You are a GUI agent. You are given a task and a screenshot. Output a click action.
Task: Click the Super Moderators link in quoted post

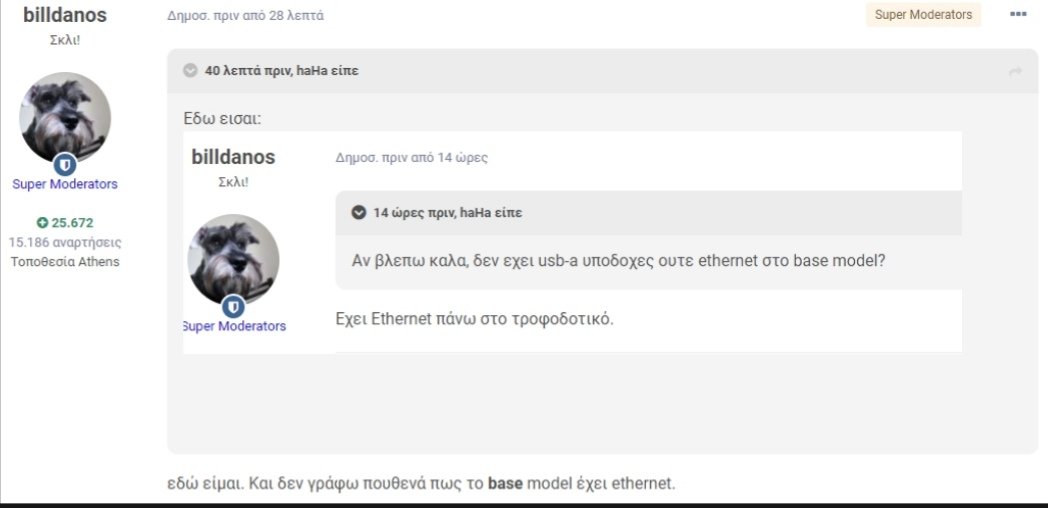coord(235,326)
